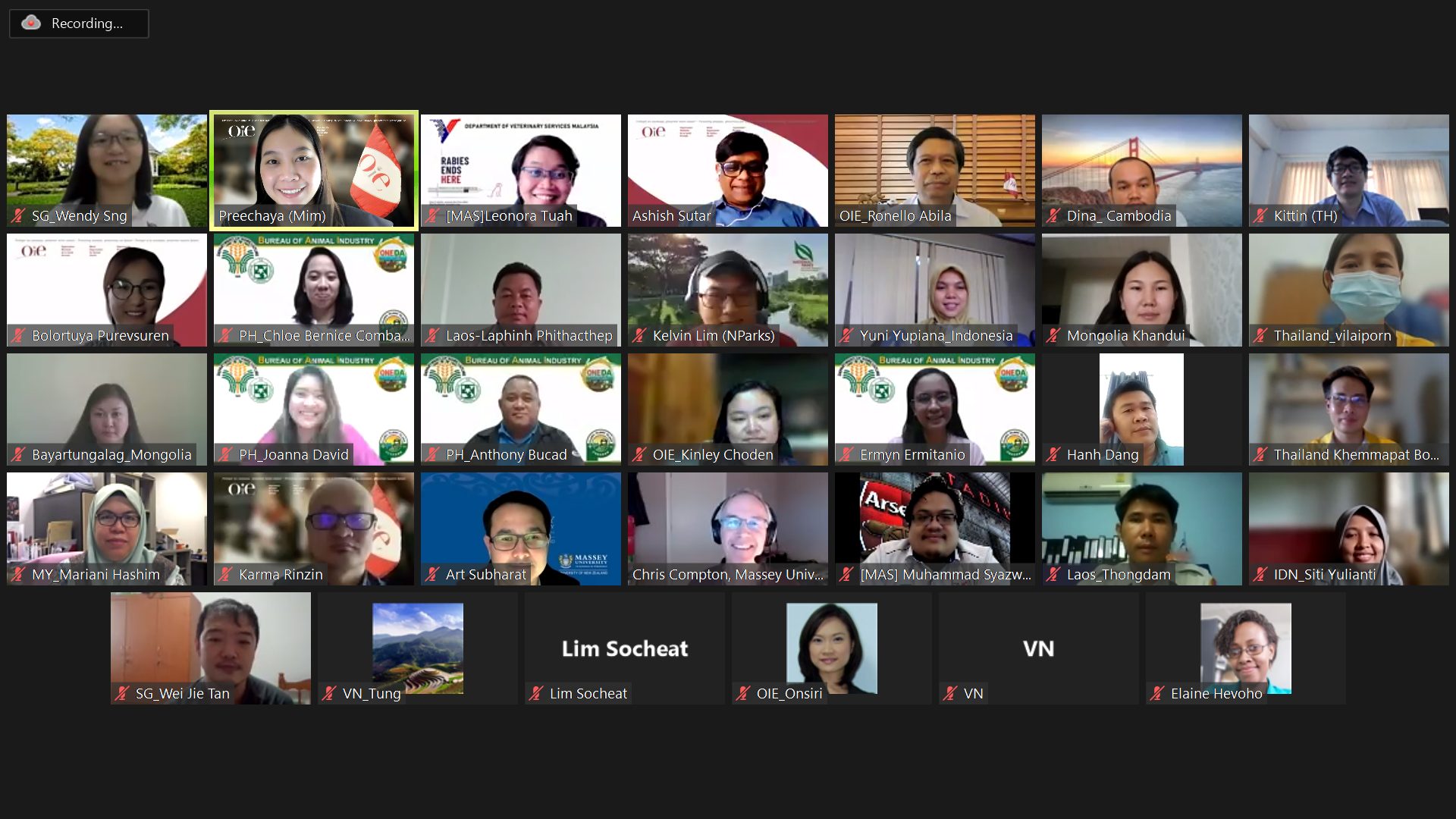Click the Recording indicator cloud icon
The image size is (1456, 819).
[x=31, y=23]
